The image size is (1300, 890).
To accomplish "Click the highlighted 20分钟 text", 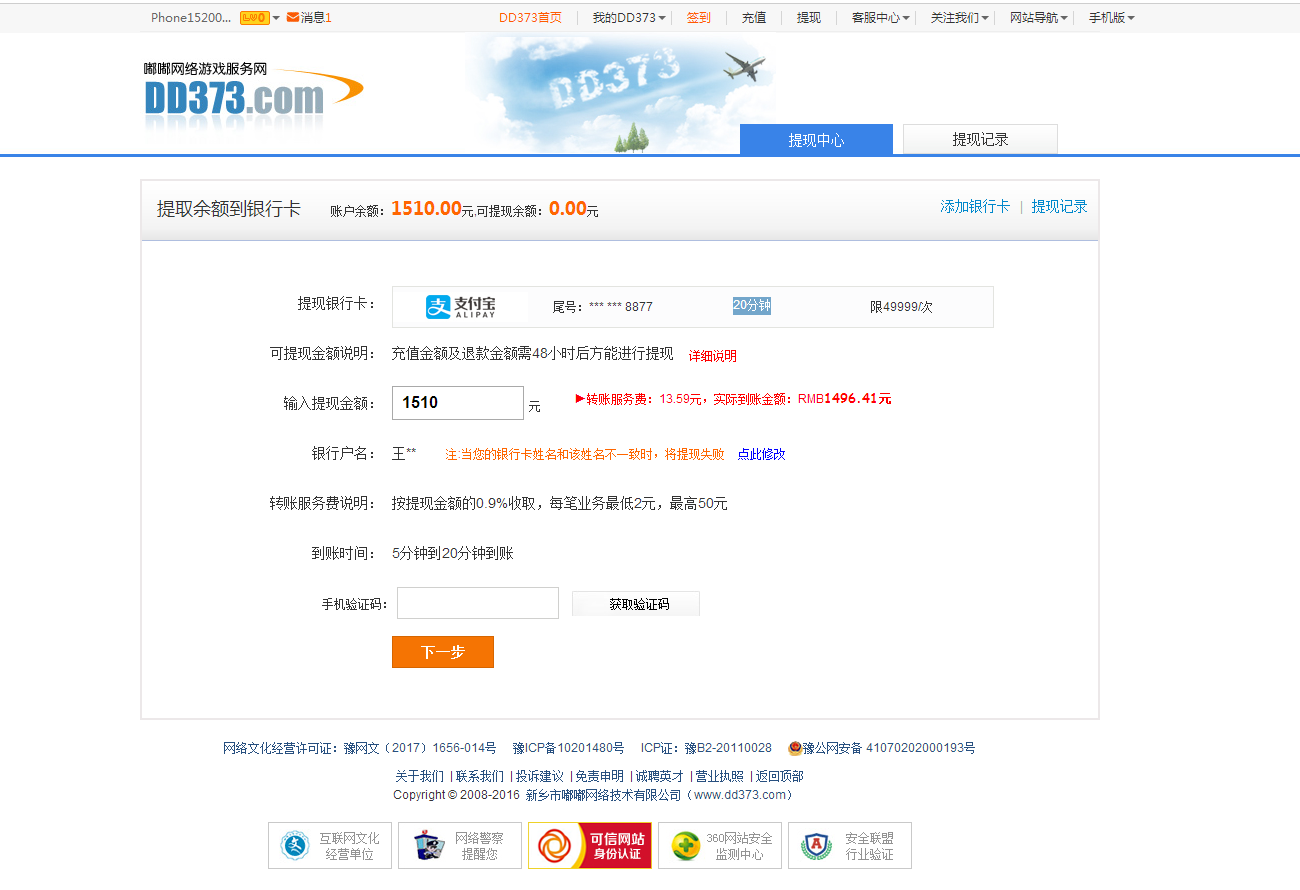I will pos(752,306).
